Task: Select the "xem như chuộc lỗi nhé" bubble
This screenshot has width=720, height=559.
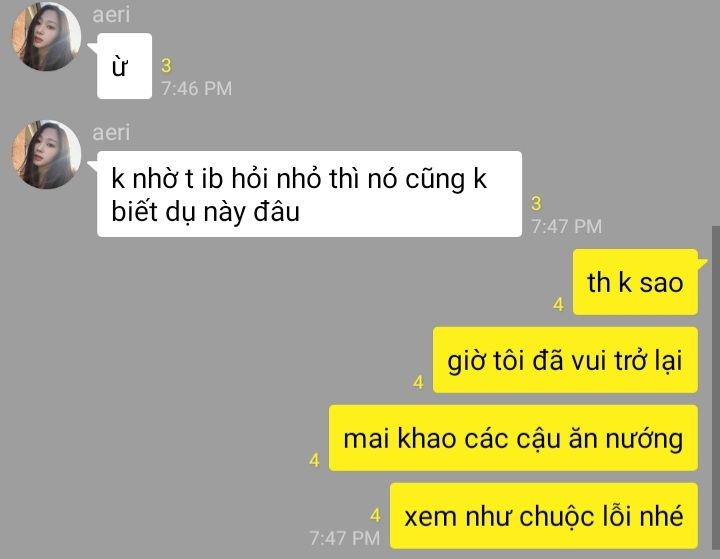Action: point(544,515)
